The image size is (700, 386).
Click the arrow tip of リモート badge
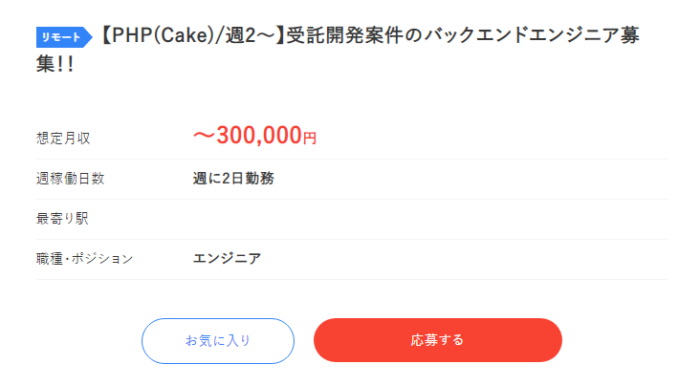click(89, 37)
